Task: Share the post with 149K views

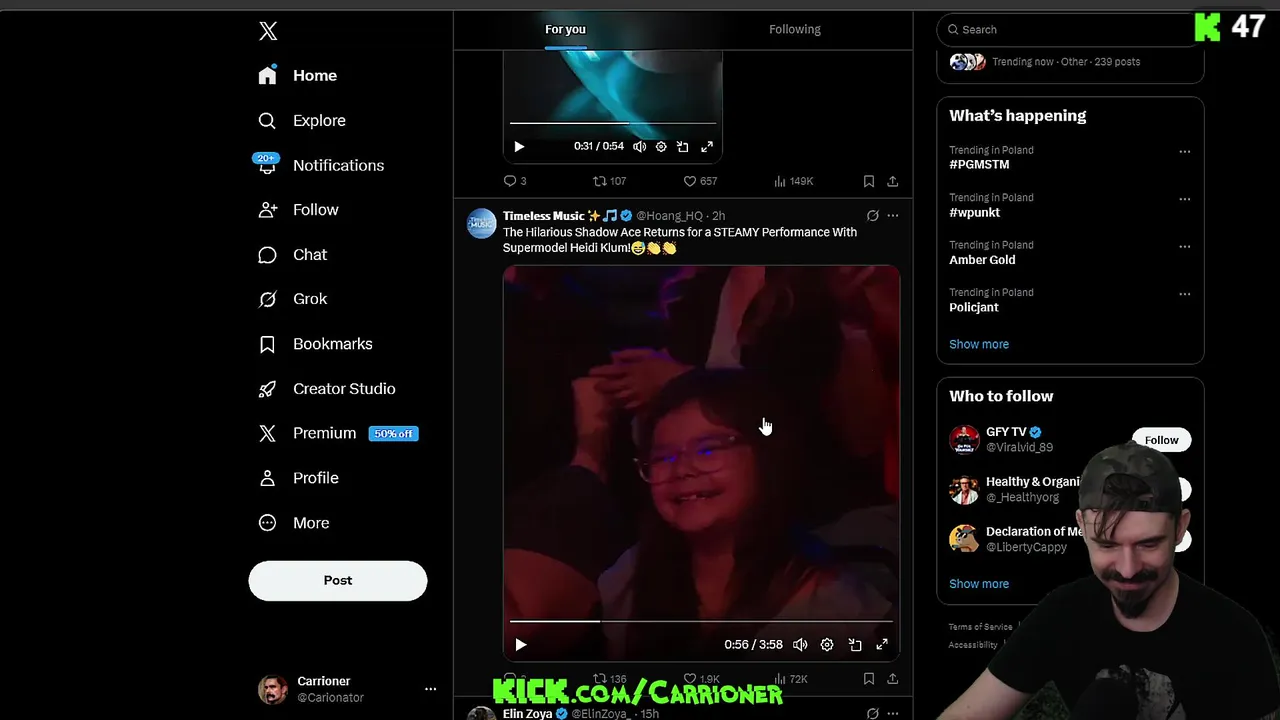Action: [893, 181]
